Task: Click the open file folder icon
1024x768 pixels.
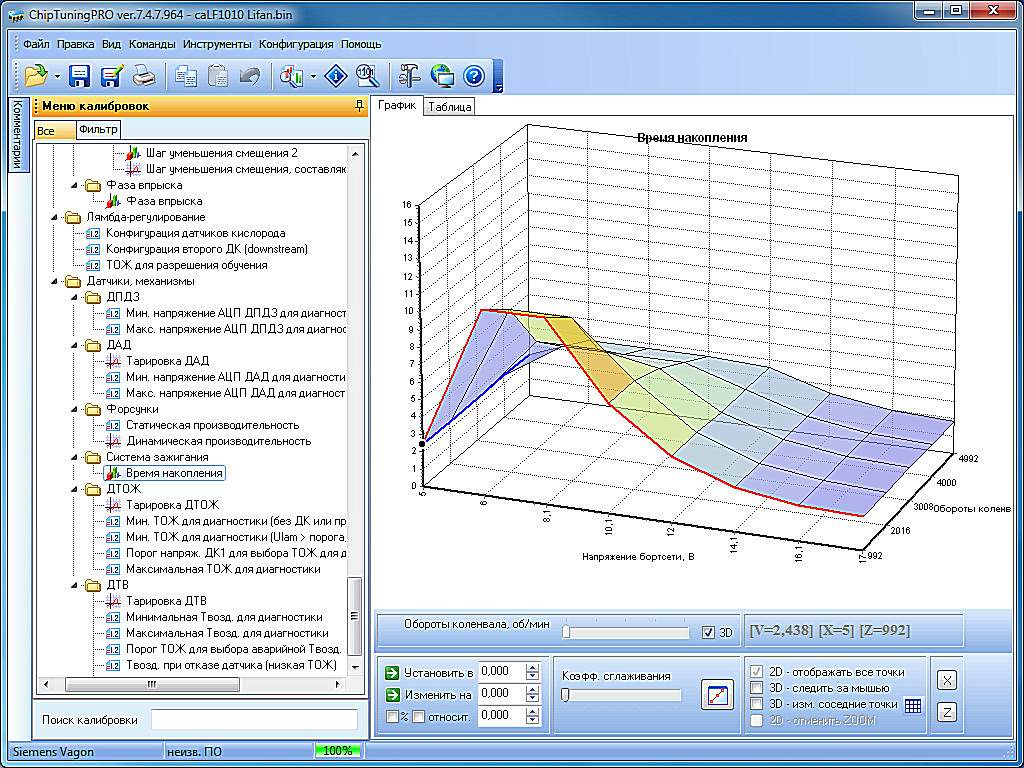Action: tap(35, 75)
